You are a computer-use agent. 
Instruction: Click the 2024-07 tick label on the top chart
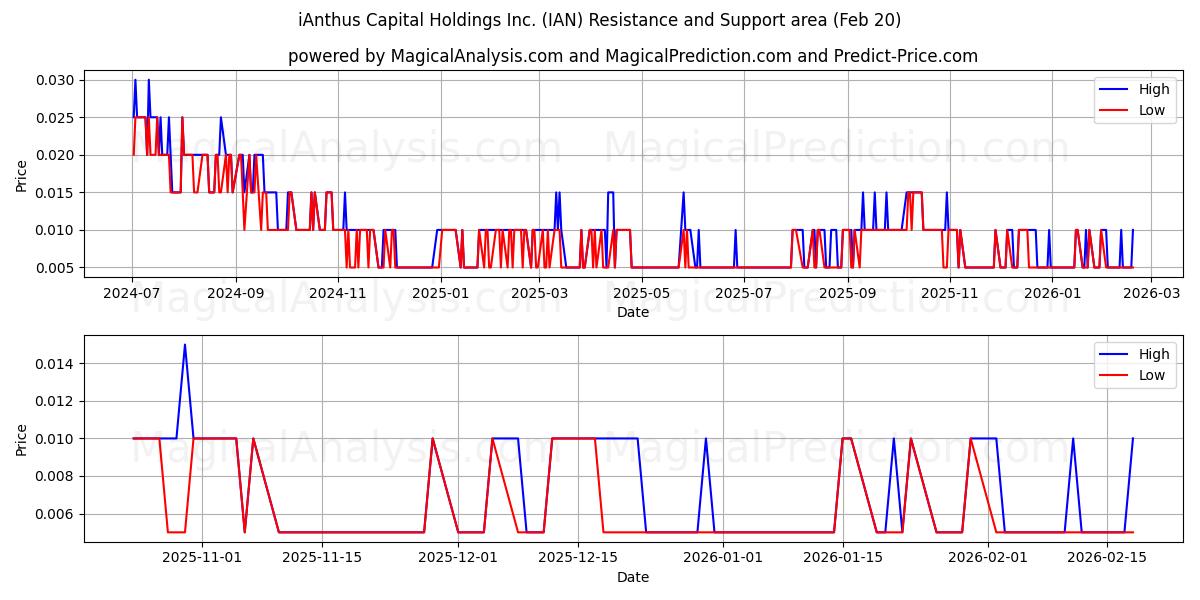tap(132, 293)
